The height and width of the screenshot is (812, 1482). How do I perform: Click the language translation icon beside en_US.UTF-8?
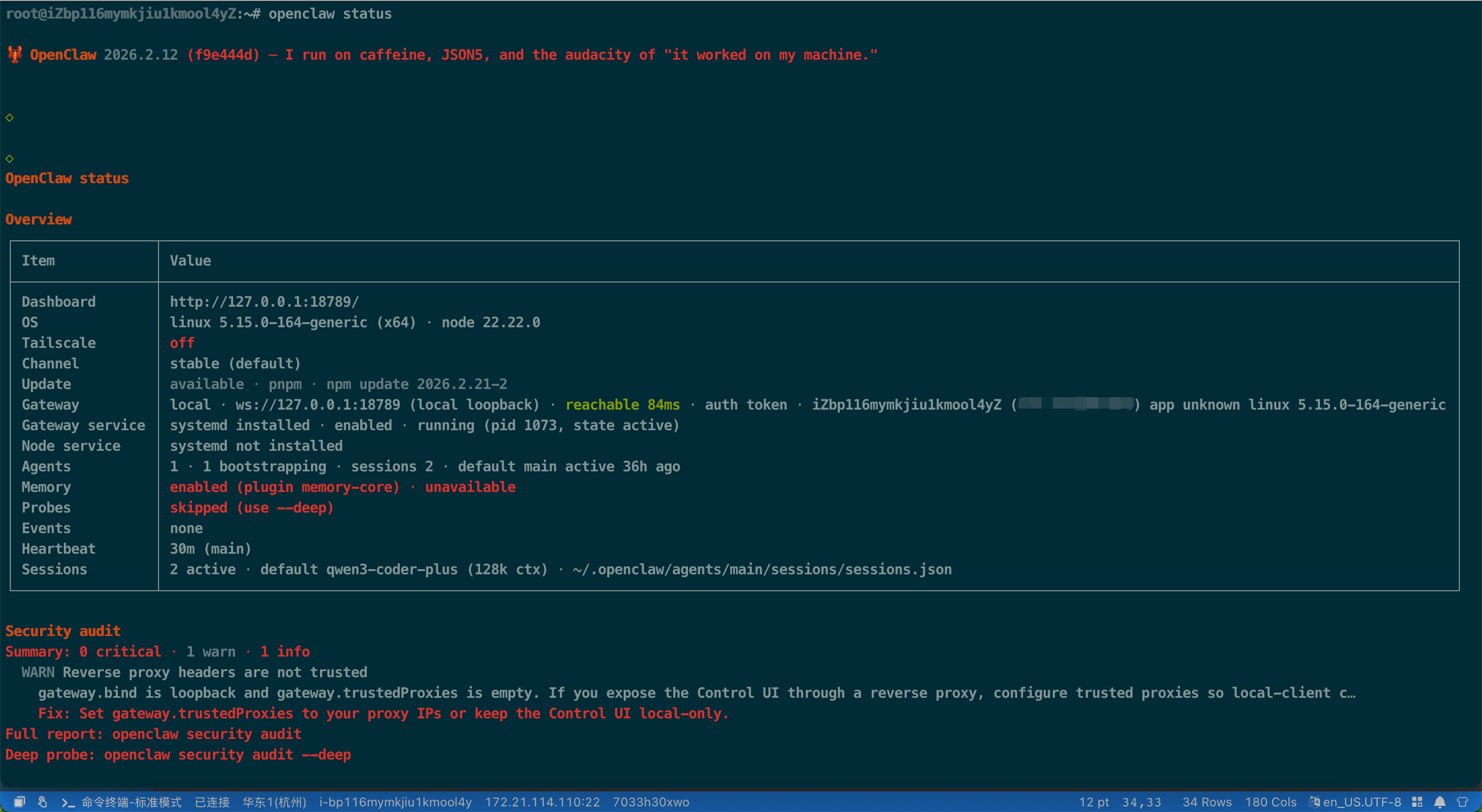[1314, 802]
